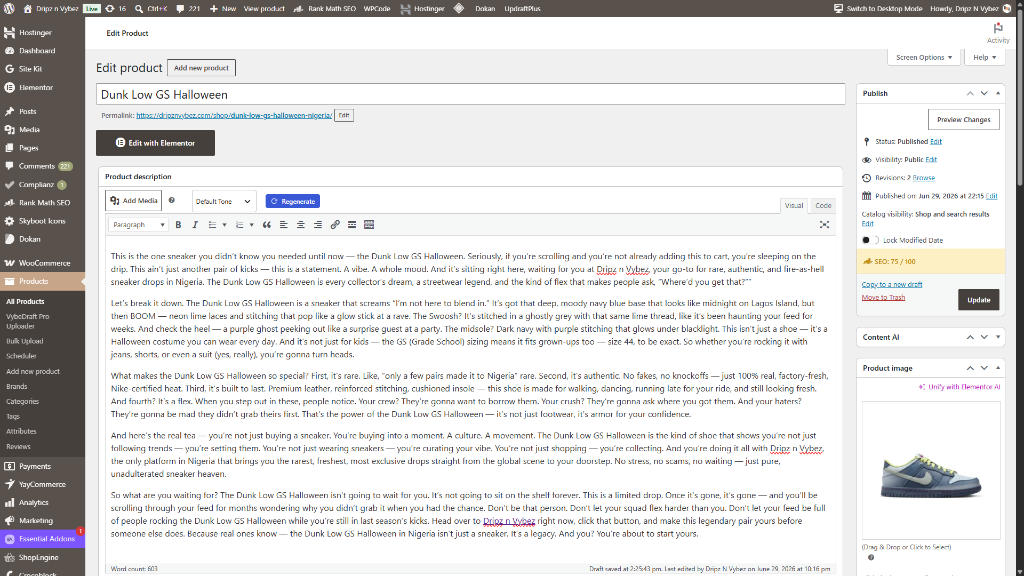
Task: Expand the Help tab
Action: 985,57
